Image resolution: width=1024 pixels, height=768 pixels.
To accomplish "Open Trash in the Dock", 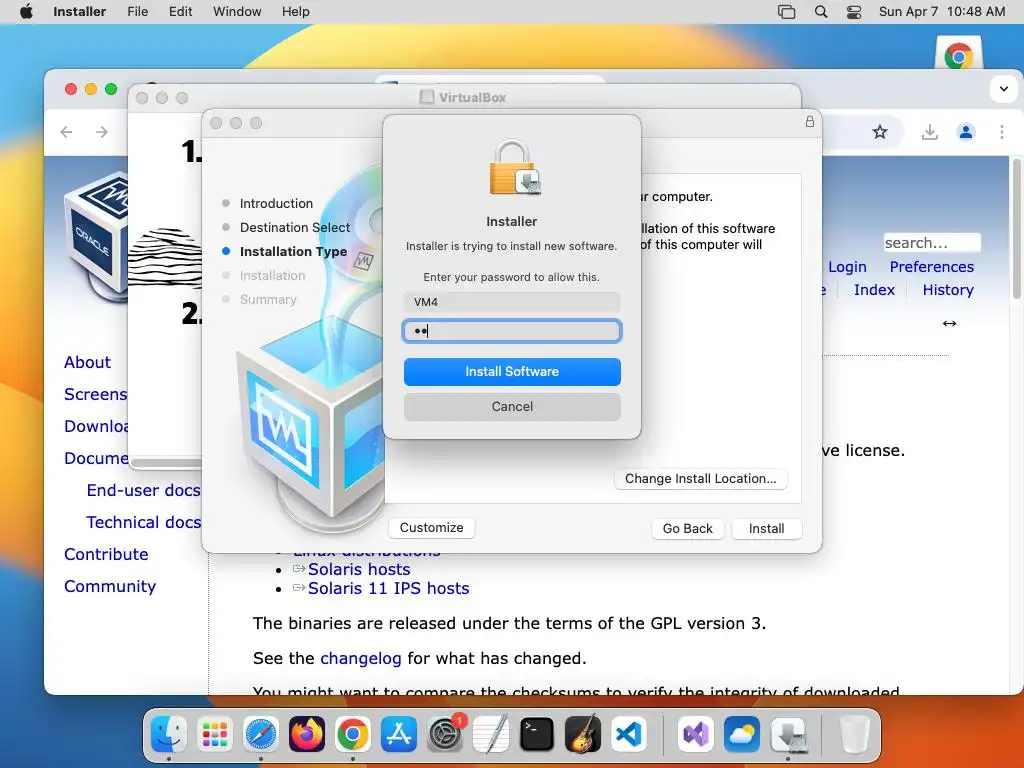I will point(854,734).
